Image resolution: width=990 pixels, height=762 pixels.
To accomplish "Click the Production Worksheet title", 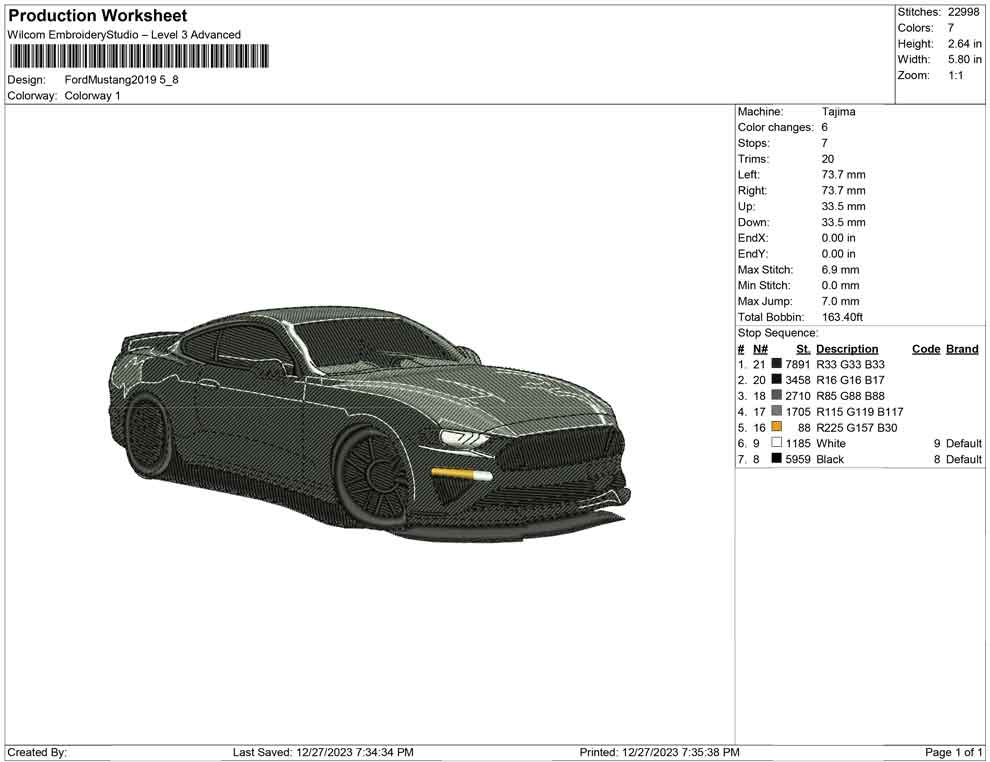I will tap(98, 16).
